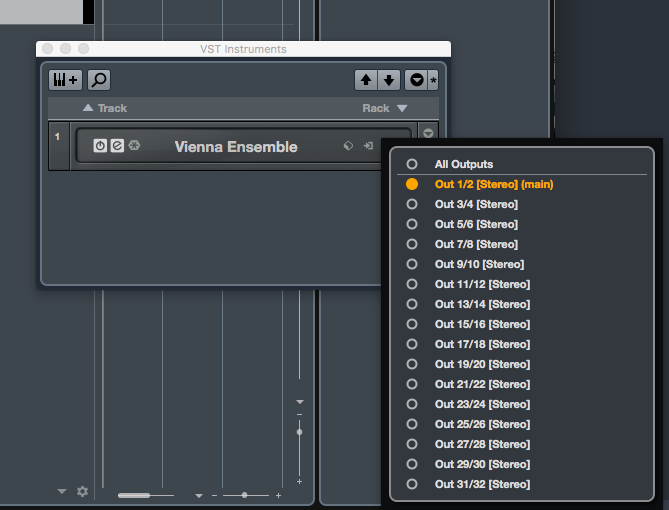This screenshot has width=669, height=510.
Task: Activate Out 5/6 [Stereo] output
Action: [522, 224]
